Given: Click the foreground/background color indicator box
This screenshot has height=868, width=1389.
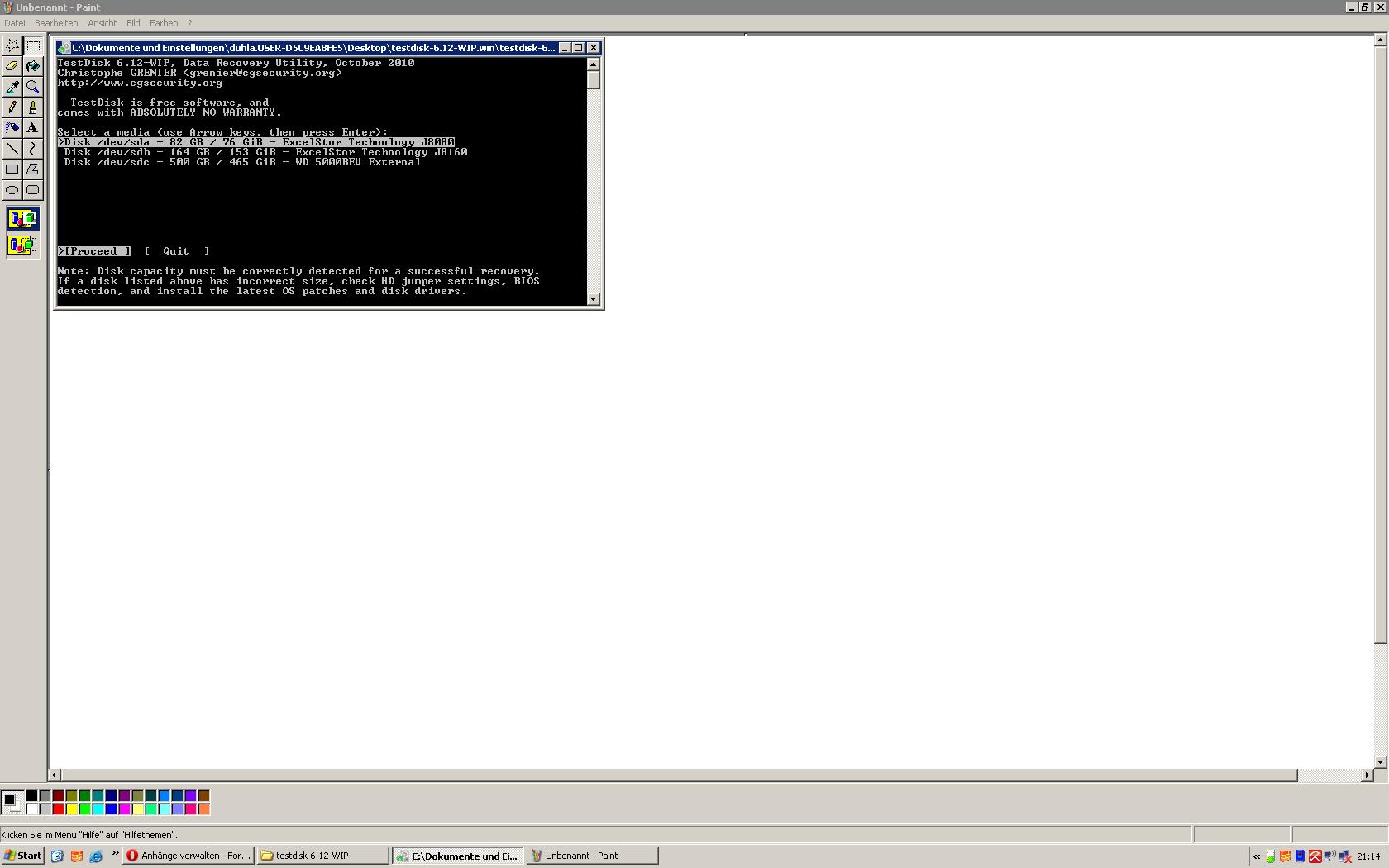Looking at the screenshot, I should click(x=12, y=803).
